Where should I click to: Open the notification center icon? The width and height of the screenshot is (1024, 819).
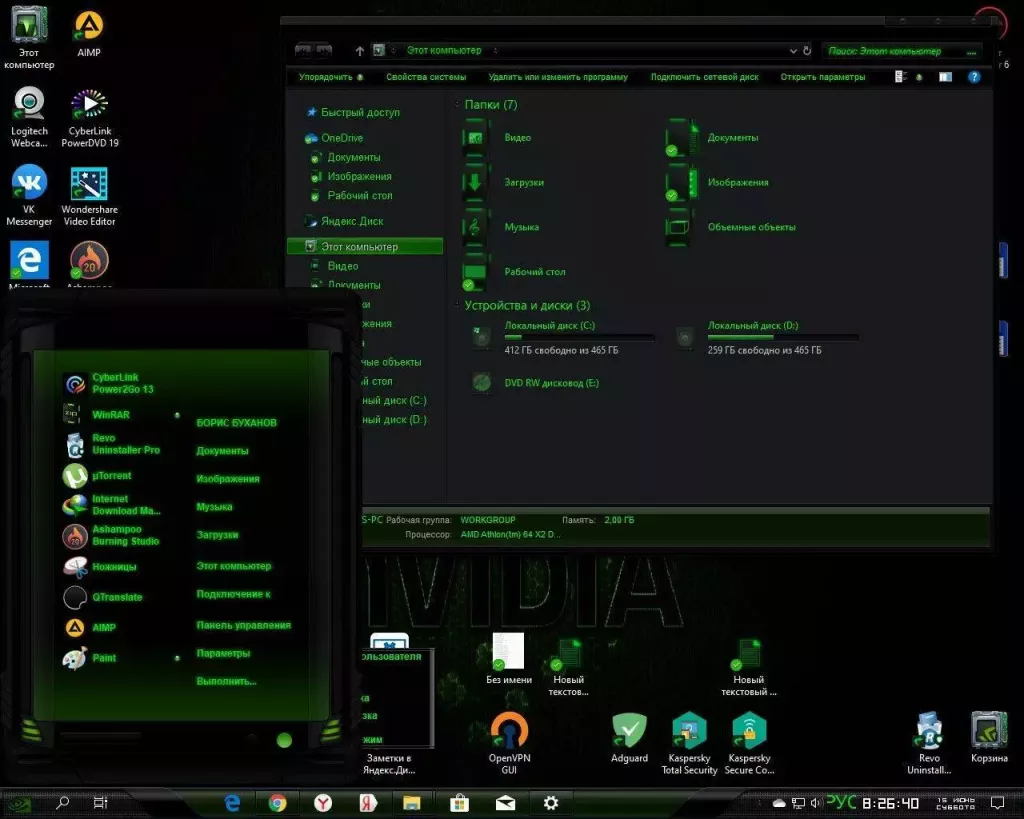(x=997, y=803)
